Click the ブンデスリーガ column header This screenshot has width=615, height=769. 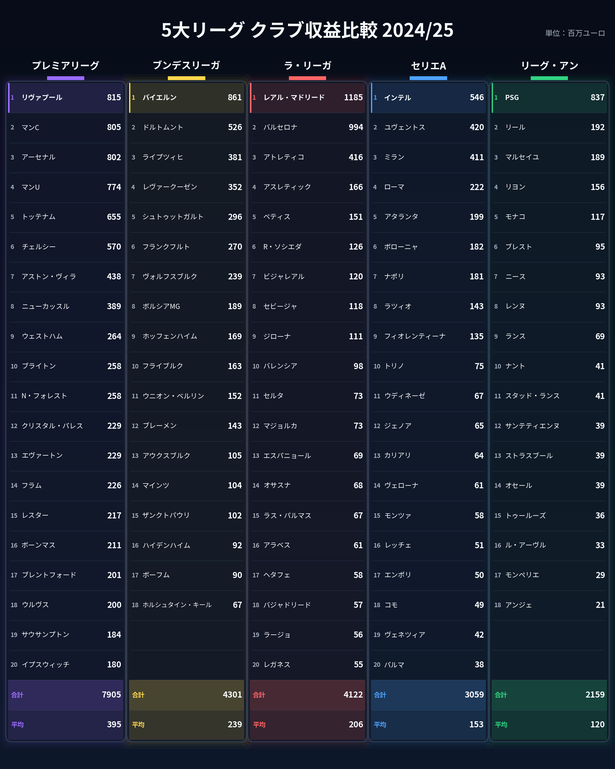(x=186, y=65)
